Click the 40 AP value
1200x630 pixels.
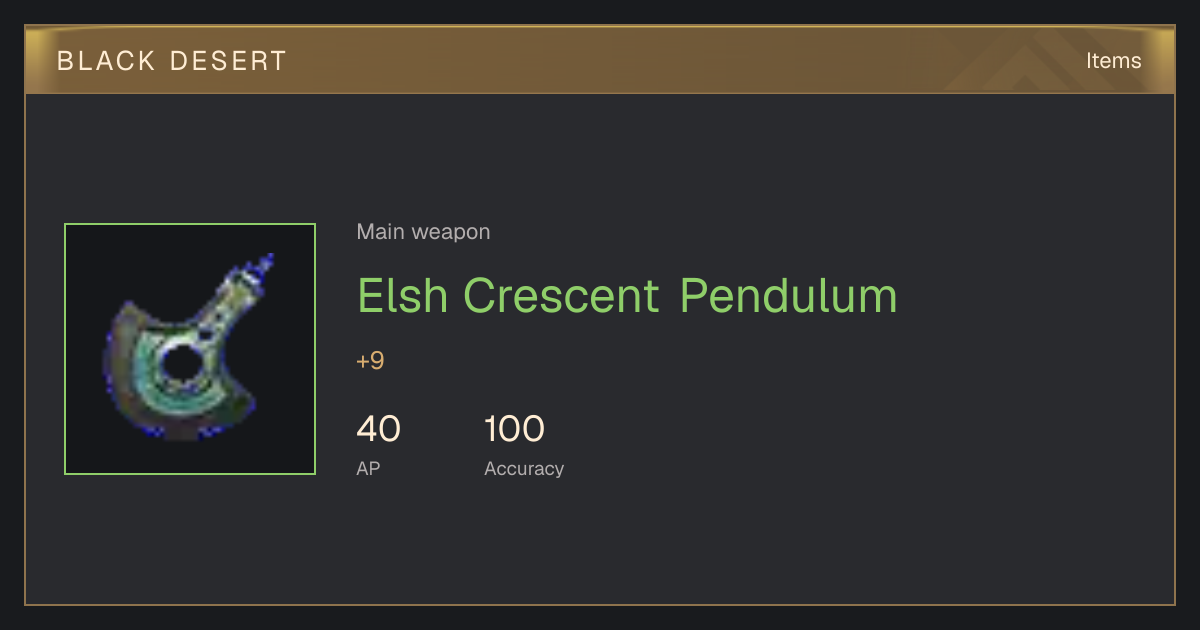point(378,429)
